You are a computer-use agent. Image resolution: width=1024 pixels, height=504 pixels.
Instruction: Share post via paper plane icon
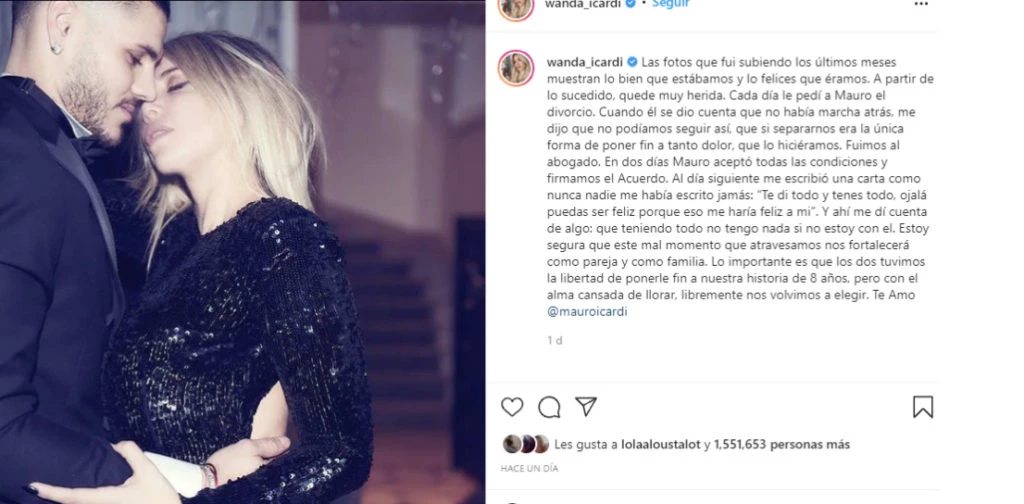(586, 406)
